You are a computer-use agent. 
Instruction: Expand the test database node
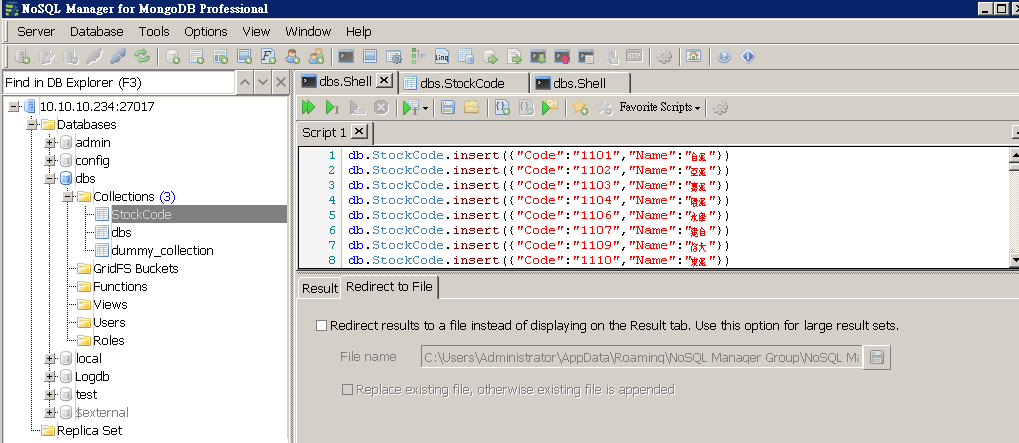[x=49, y=394]
